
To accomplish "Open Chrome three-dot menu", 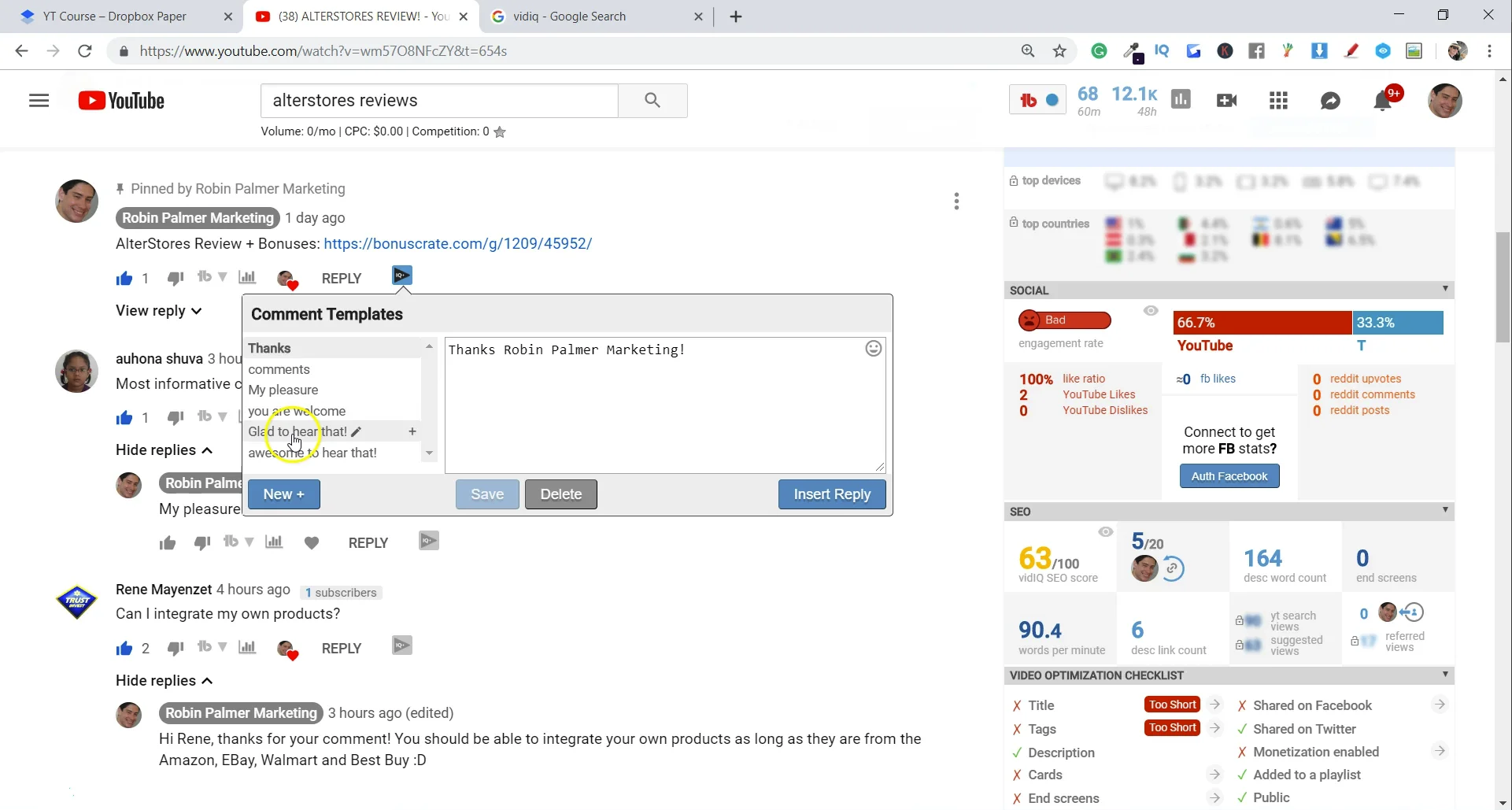I will click(1489, 51).
